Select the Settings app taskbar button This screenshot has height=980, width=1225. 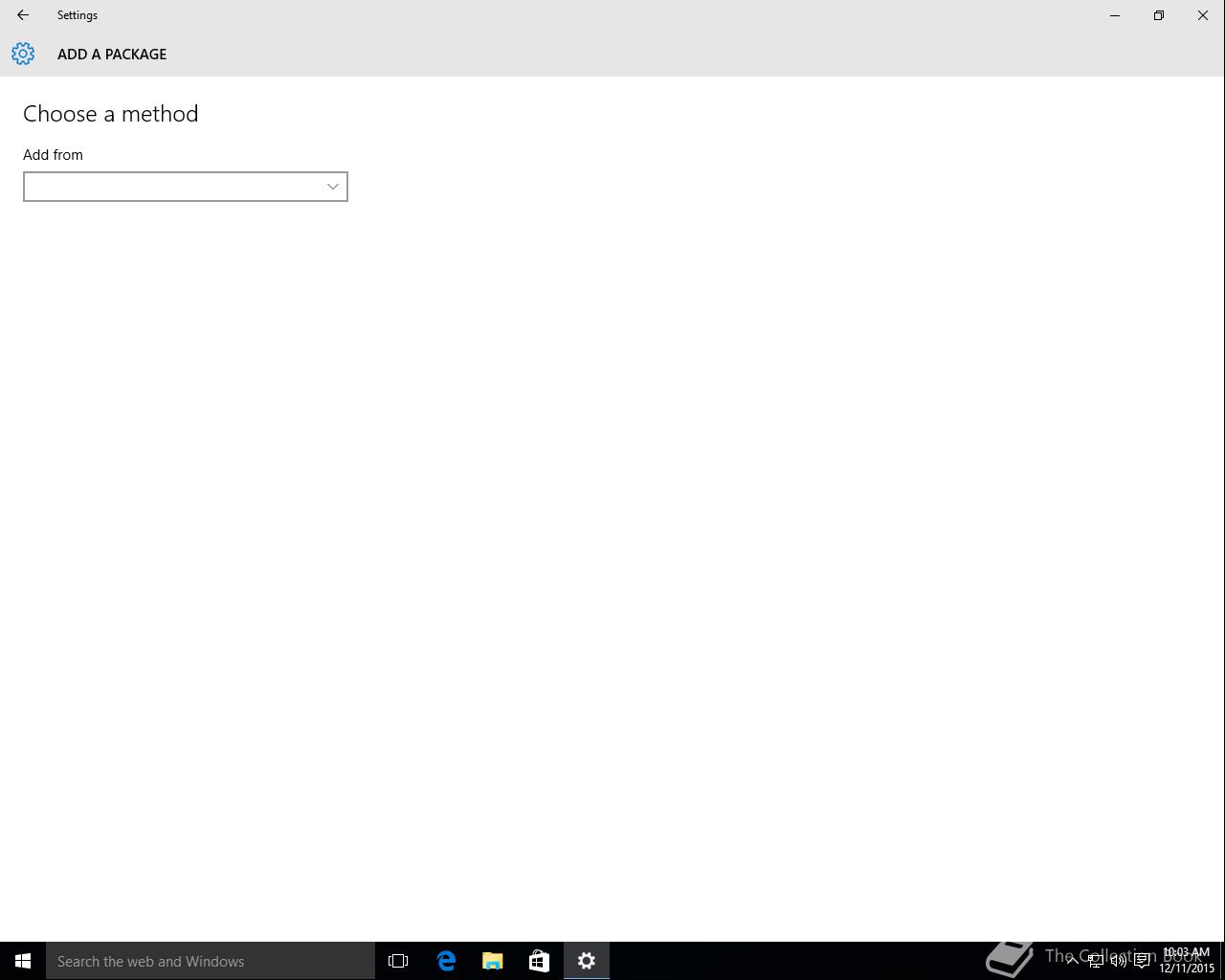587,961
